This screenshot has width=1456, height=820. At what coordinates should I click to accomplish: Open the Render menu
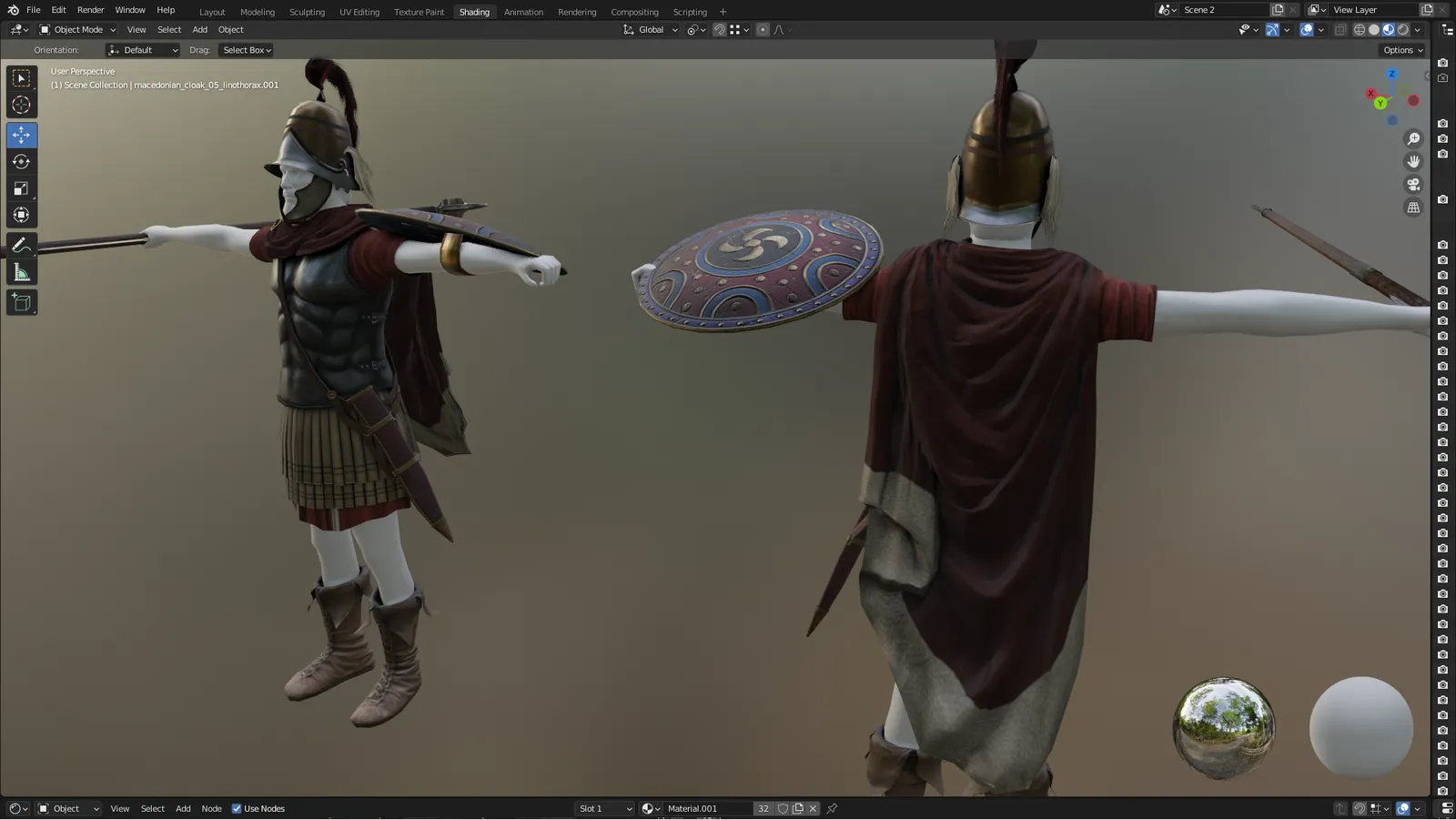pyautogui.click(x=90, y=10)
